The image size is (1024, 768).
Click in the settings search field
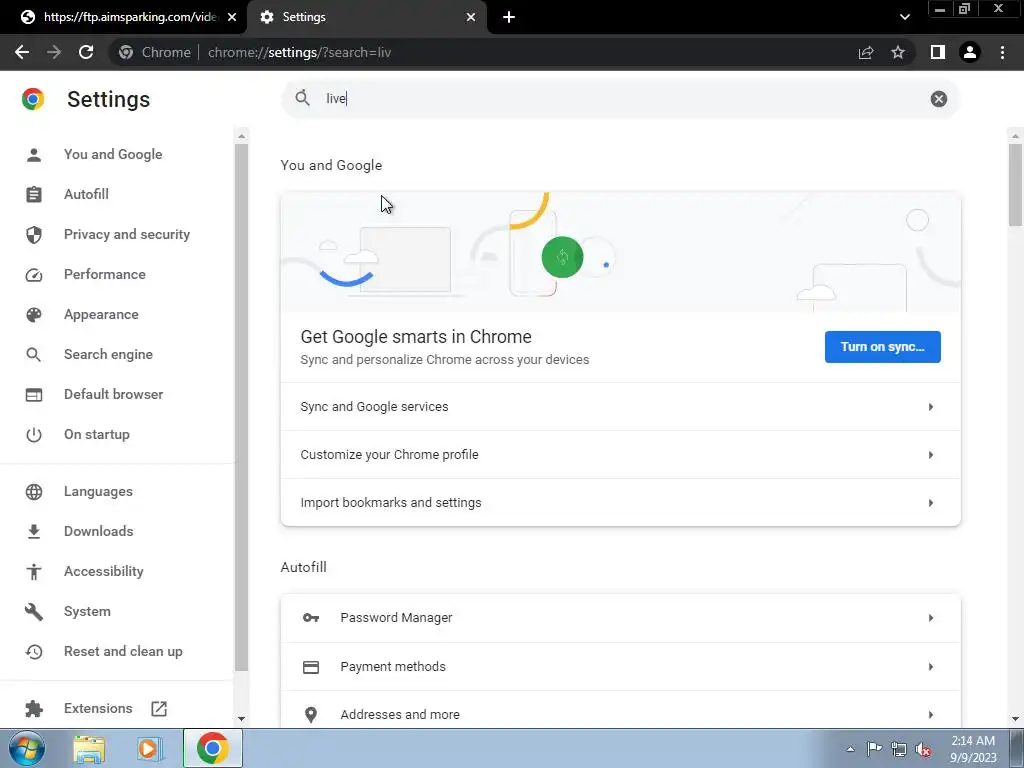620,99
